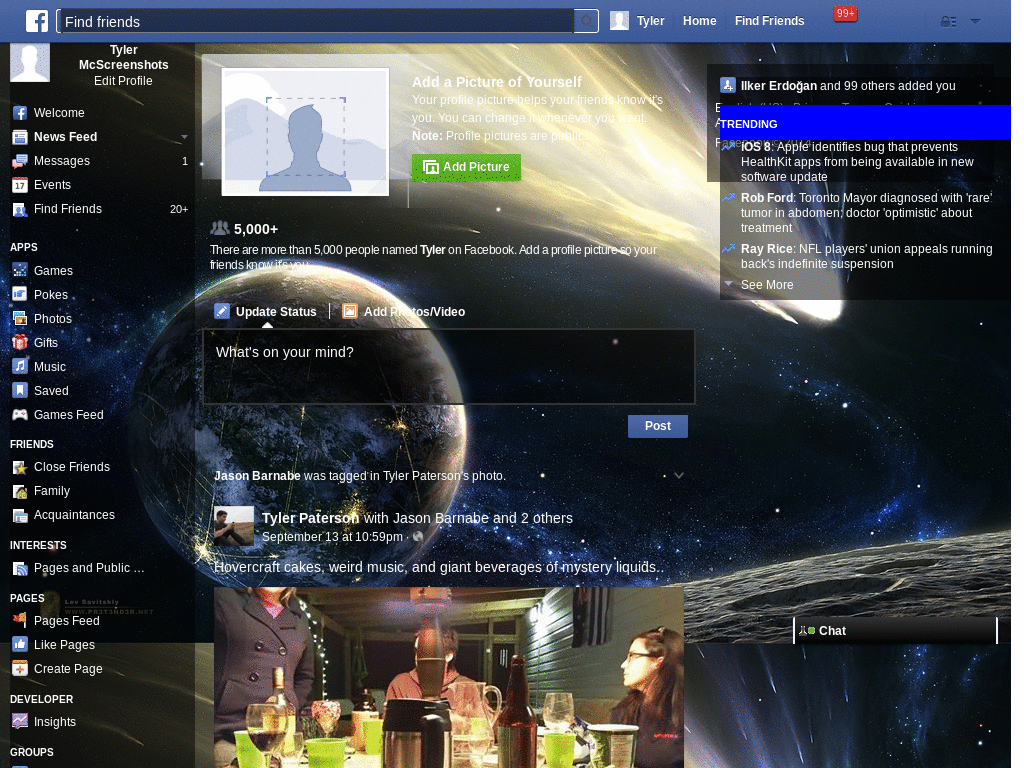This screenshot has height=768, width=1024.
Task: Click the Create Page plus icon
Action: [x=20, y=669]
